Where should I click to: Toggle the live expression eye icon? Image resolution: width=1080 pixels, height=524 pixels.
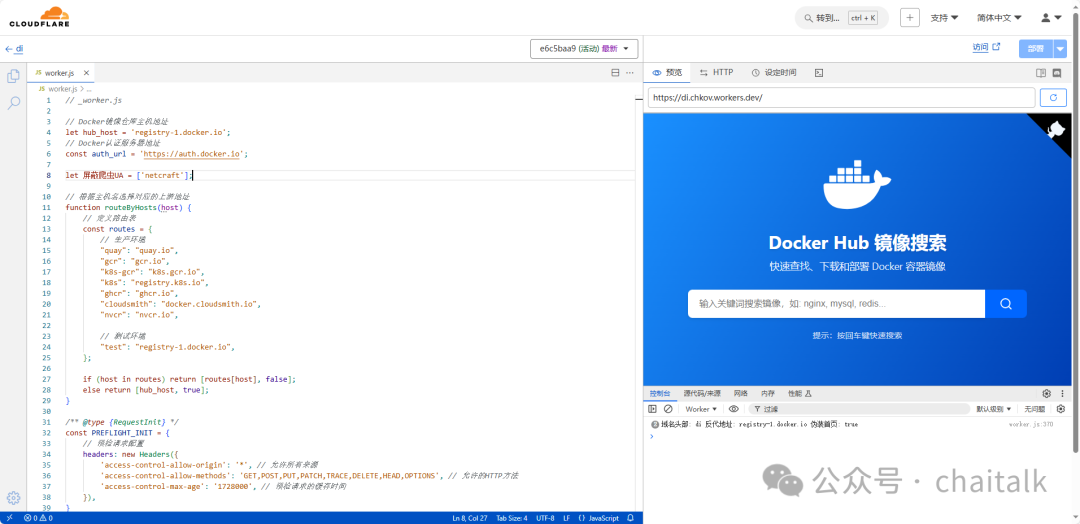click(734, 409)
